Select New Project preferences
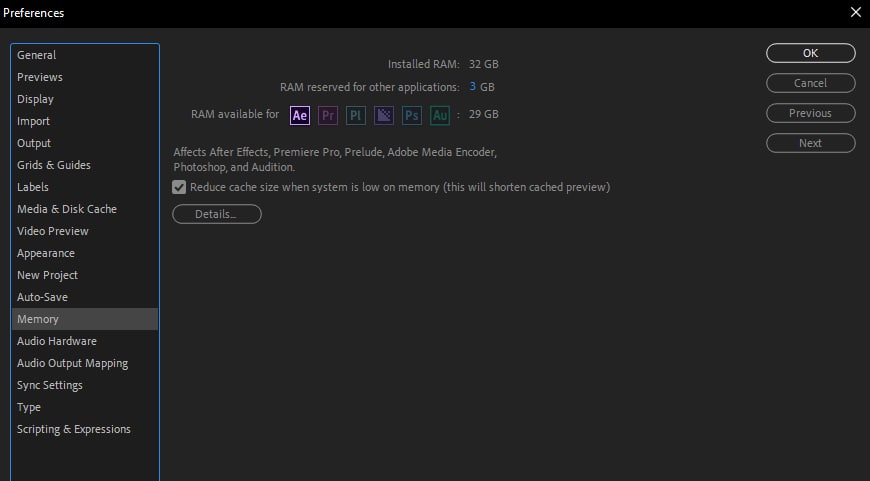This screenshot has width=870, height=481. pyautogui.click(x=85, y=275)
